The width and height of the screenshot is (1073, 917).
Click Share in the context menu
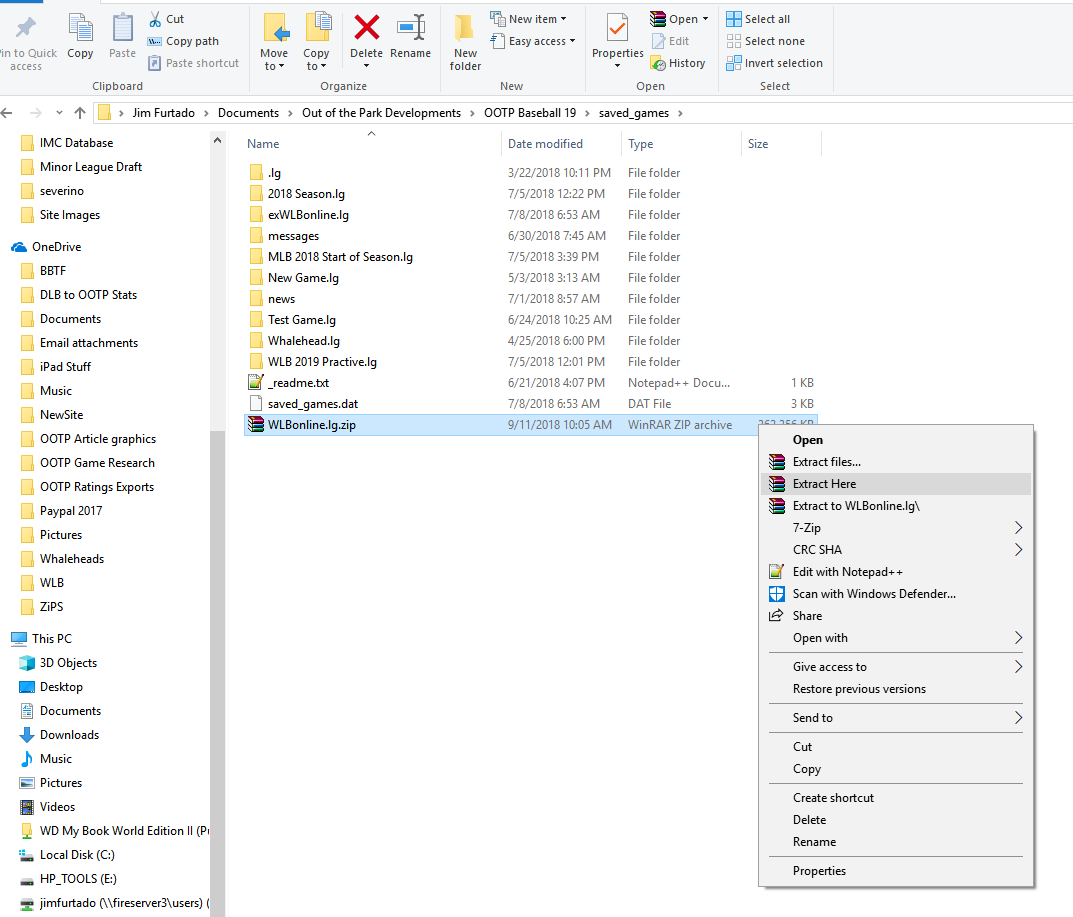coord(896,616)
